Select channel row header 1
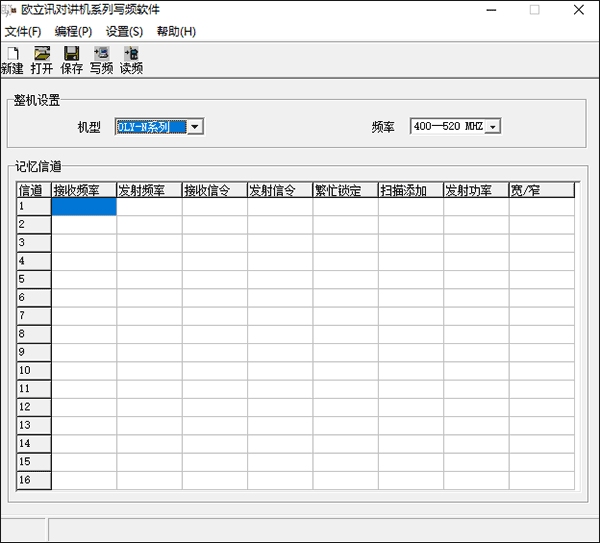 click(34, 207)
